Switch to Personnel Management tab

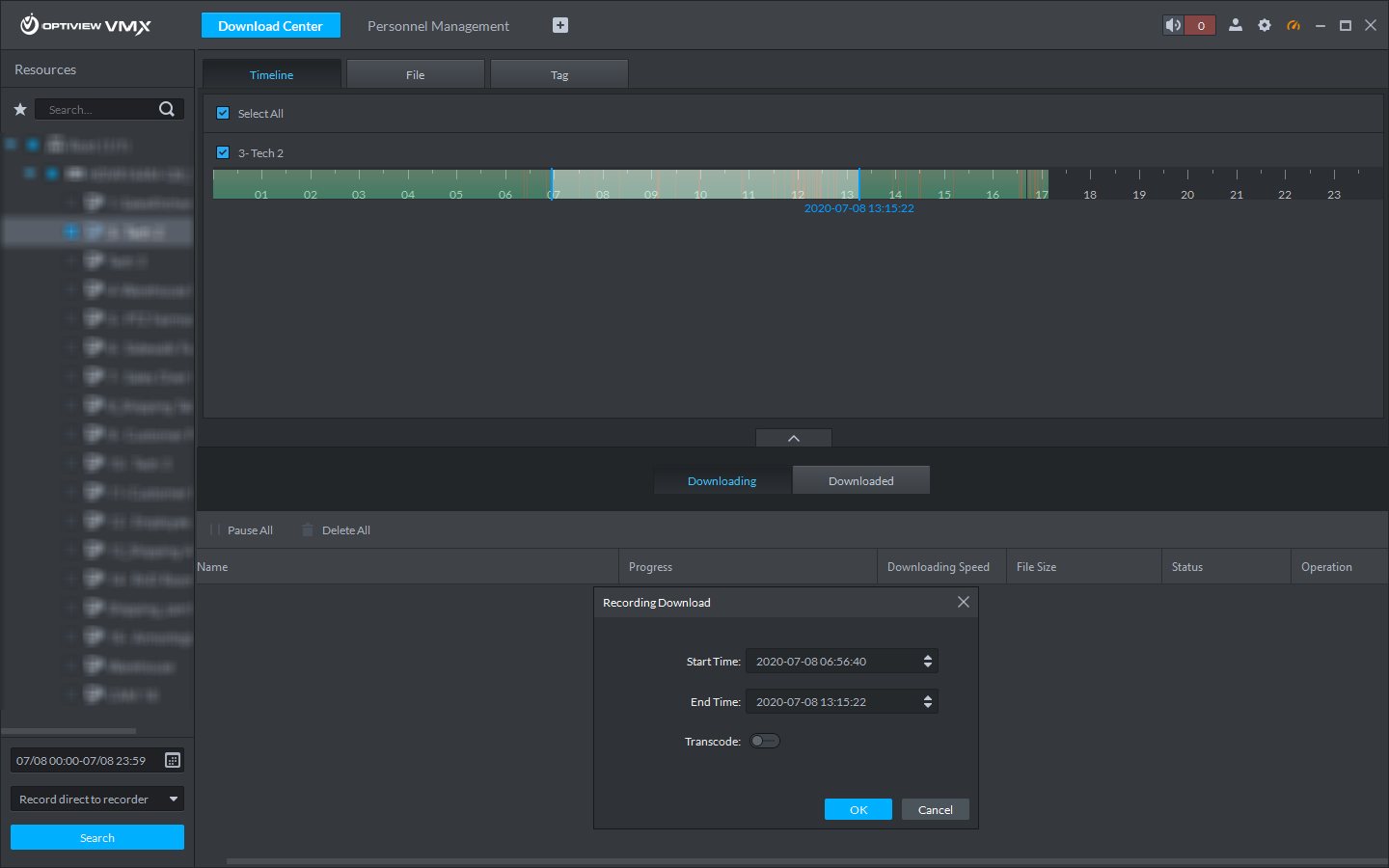coord(438,26)
